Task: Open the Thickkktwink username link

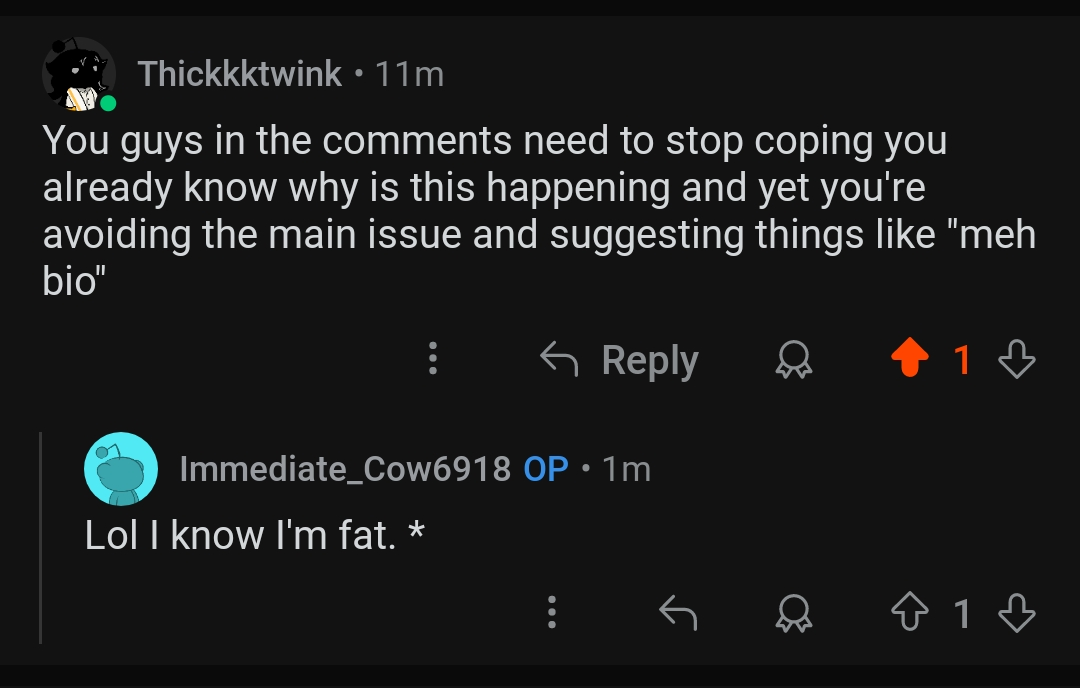Action: 240,74
